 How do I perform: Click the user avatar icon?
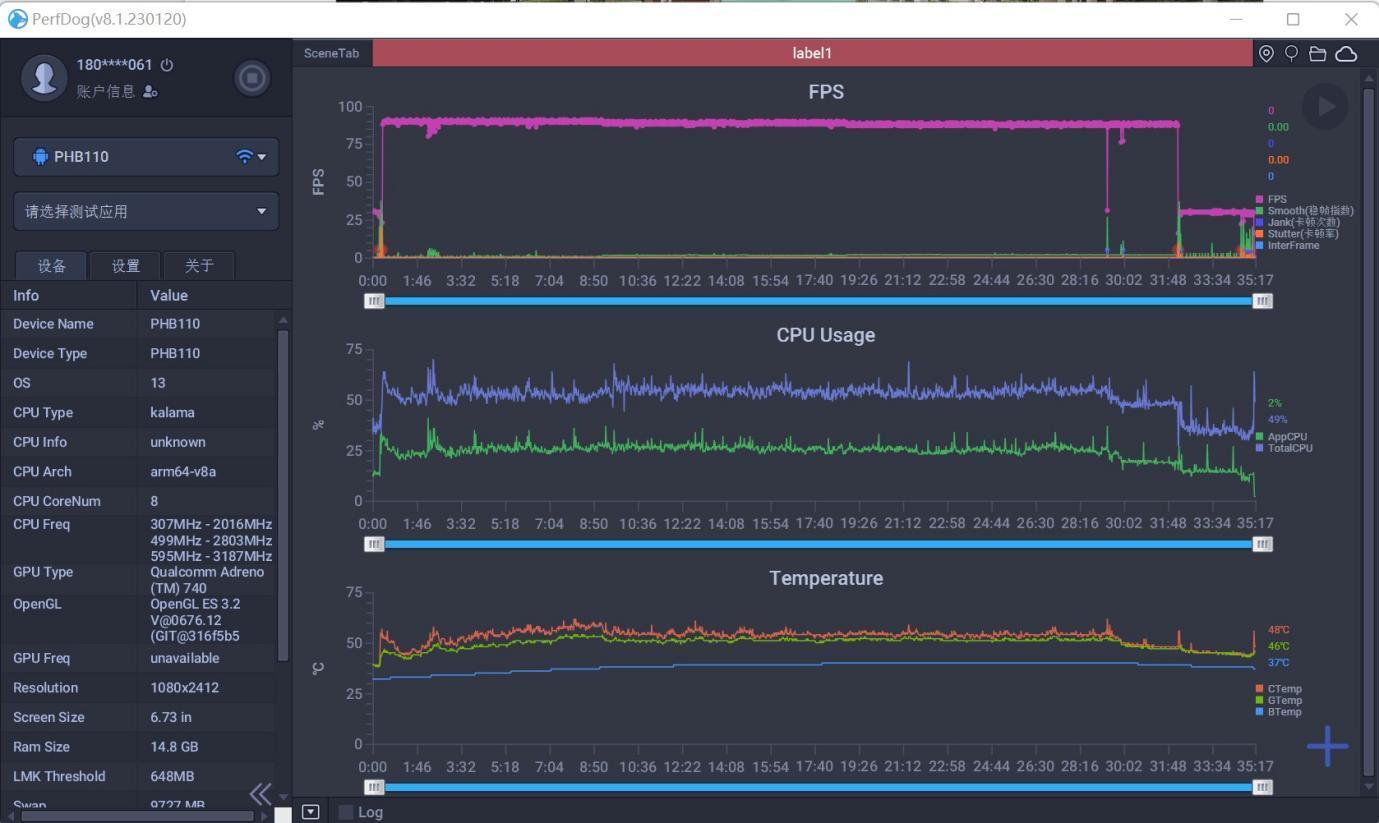(x=44, y=77)
